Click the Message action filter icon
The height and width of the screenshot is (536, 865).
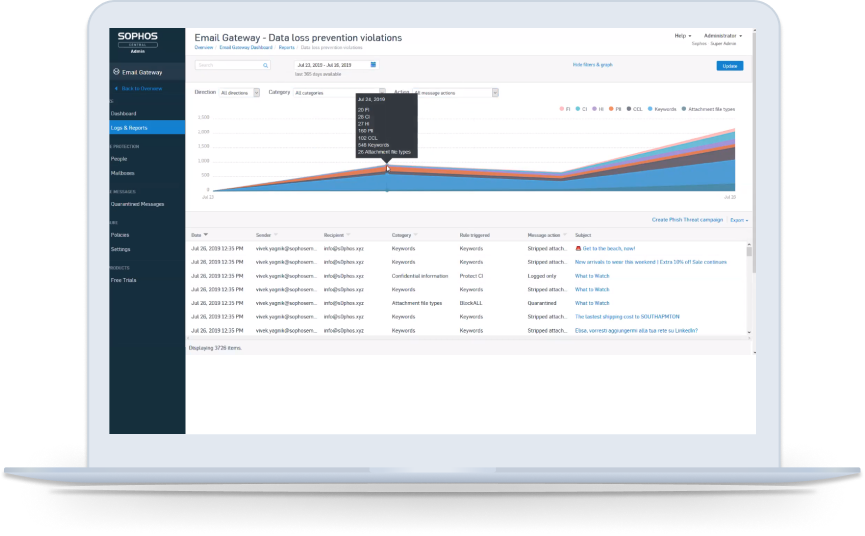pos(564,235)
